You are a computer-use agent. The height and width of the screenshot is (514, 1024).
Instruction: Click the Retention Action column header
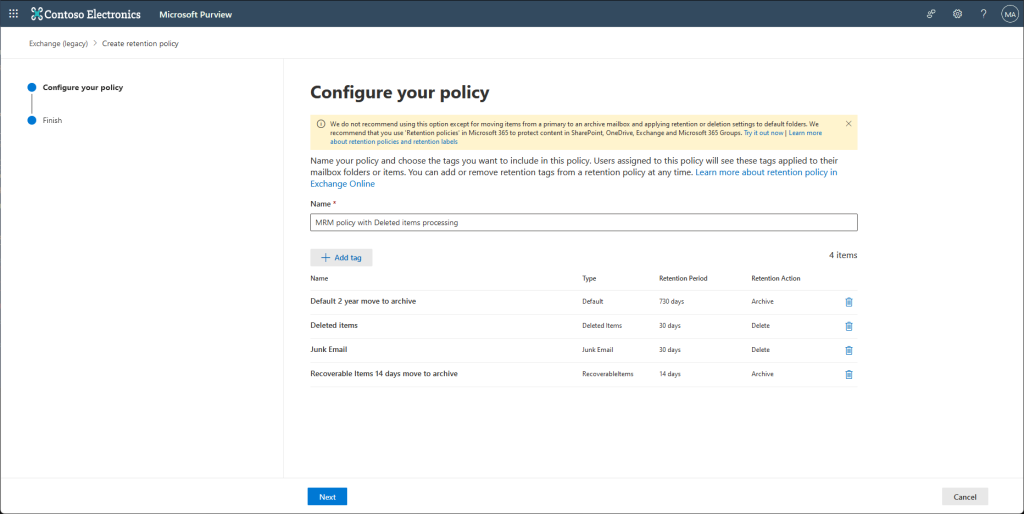tap(776, 278)
